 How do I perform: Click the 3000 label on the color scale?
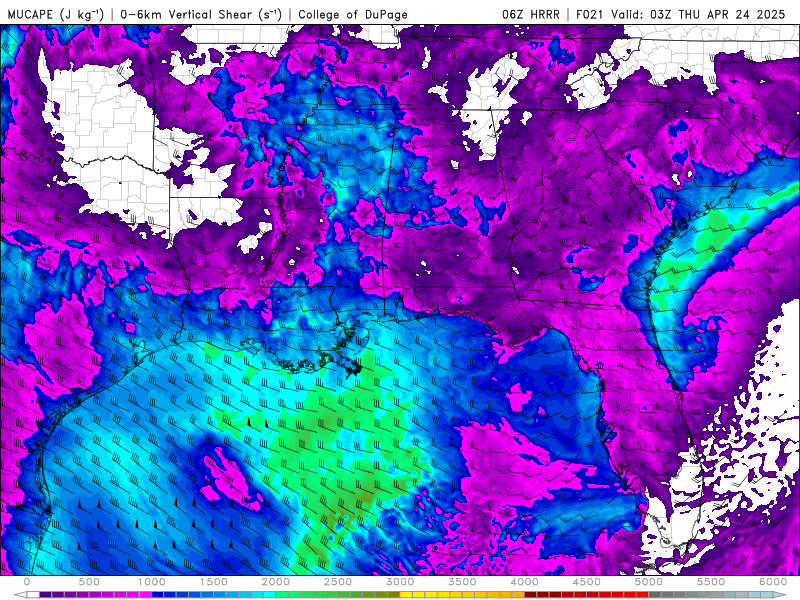[x=401, y=582]
